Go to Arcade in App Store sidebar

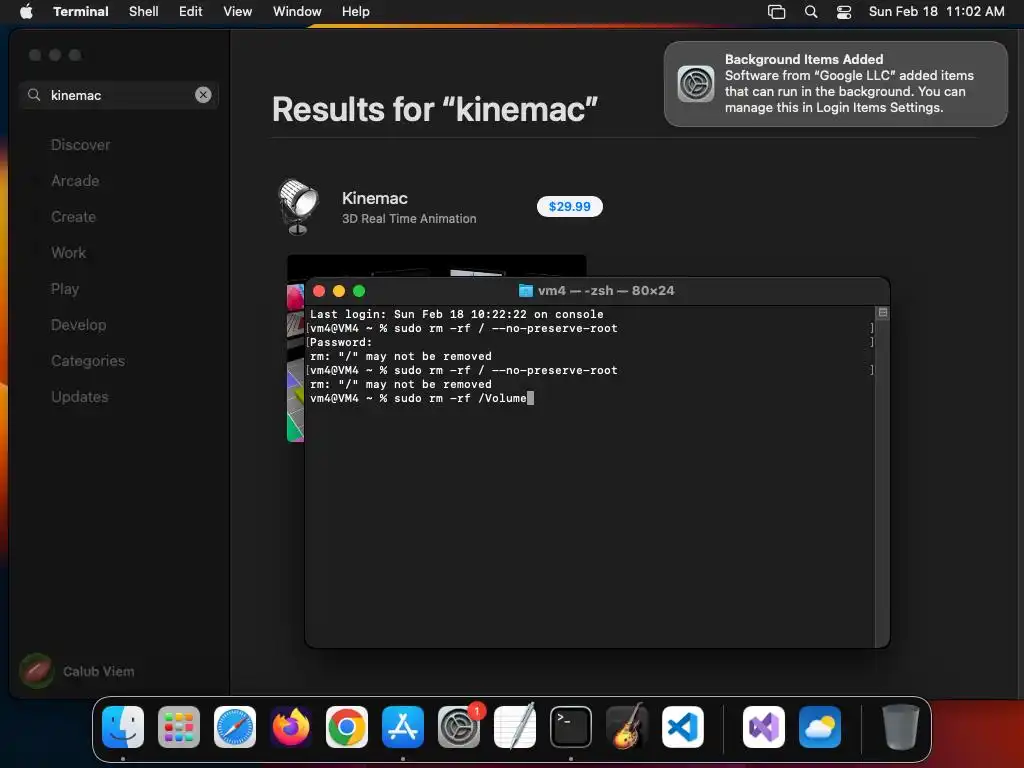coord(75,181)
